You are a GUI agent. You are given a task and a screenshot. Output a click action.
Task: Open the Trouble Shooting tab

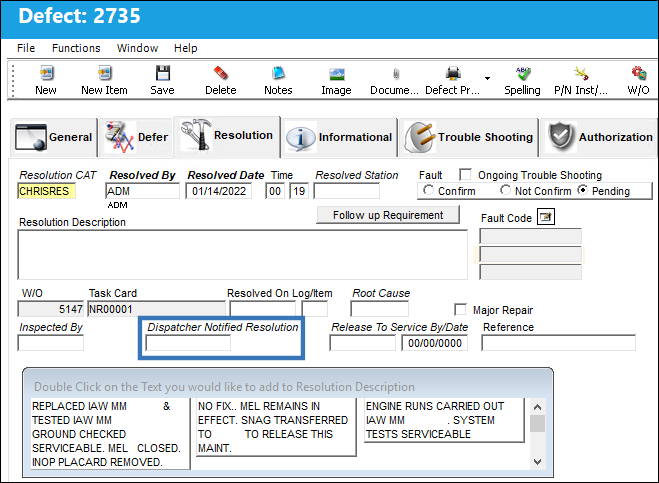click(x=468, y=137)
